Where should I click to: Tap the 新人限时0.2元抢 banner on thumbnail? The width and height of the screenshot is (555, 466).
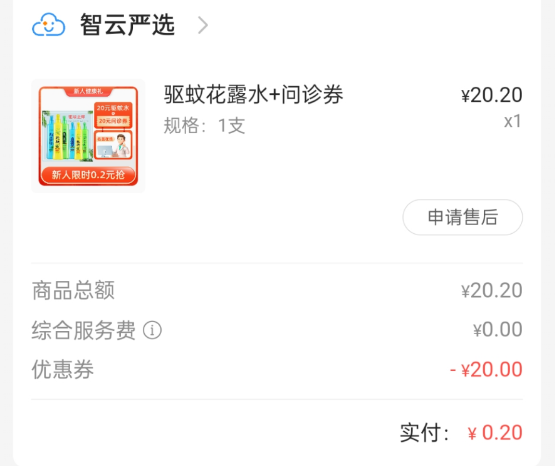coord(88,175)
